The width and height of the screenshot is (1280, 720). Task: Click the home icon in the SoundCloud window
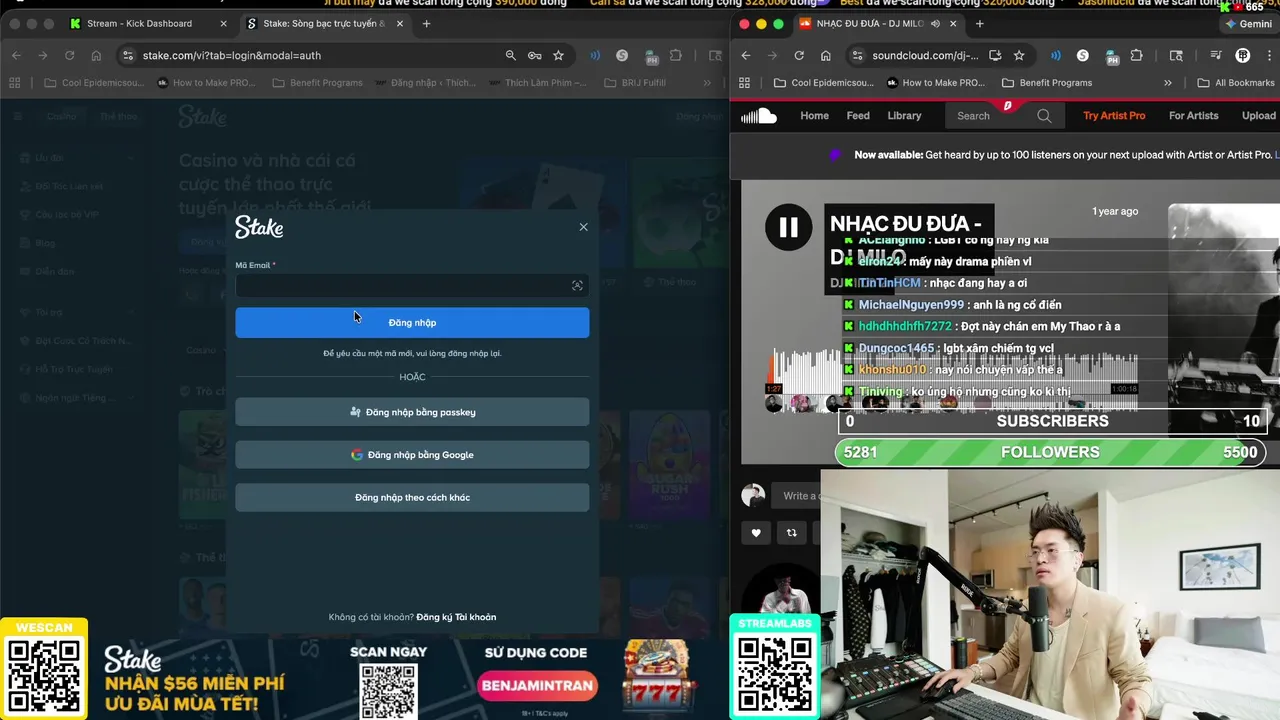826,55
